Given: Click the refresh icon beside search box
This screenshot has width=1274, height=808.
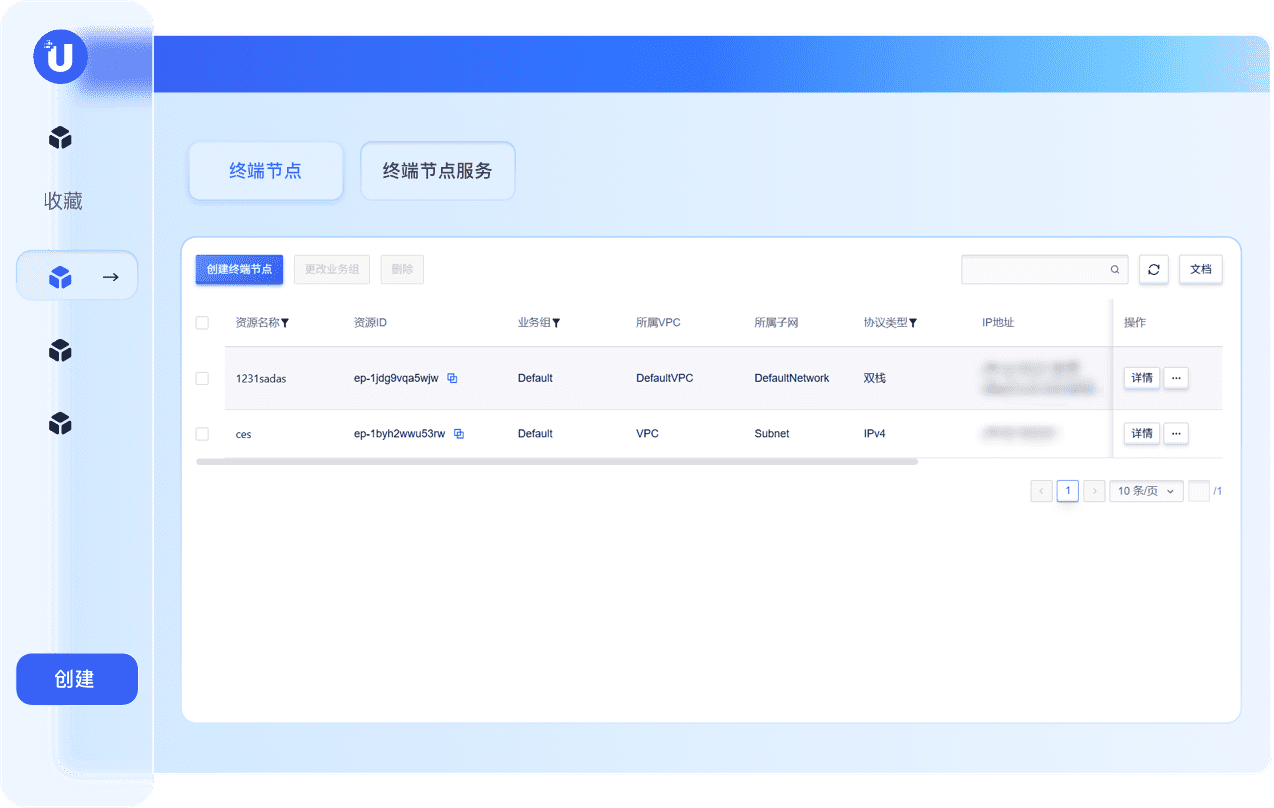Looking at the screenshot, I should [1154, 269].
